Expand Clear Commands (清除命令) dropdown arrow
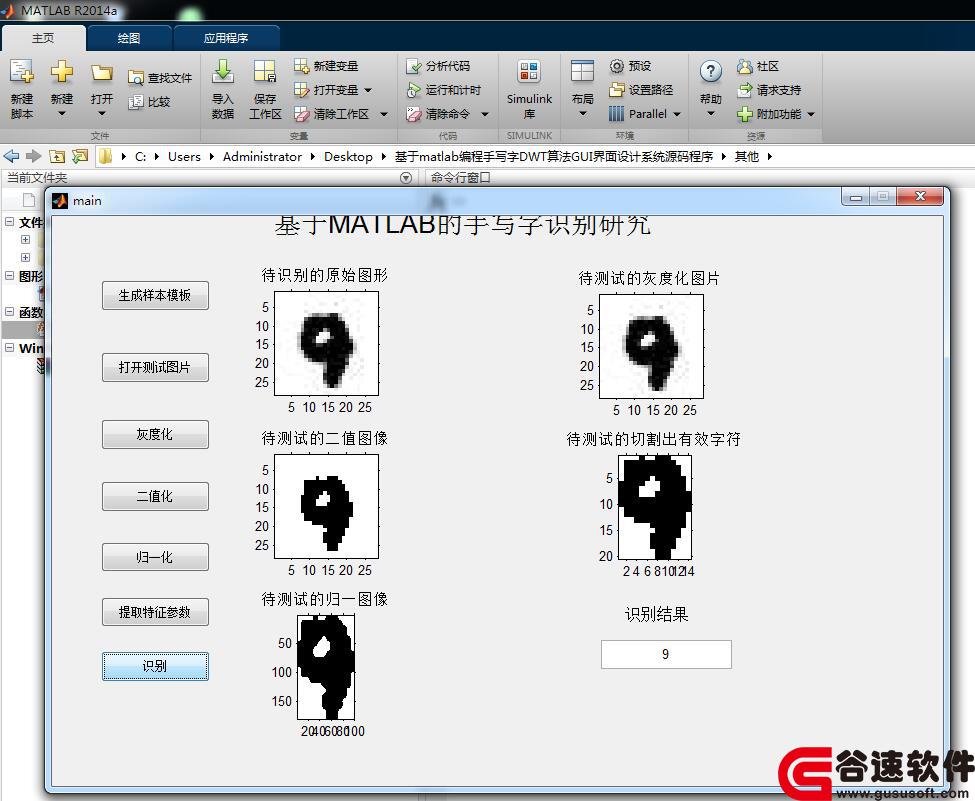 (485, 114)
